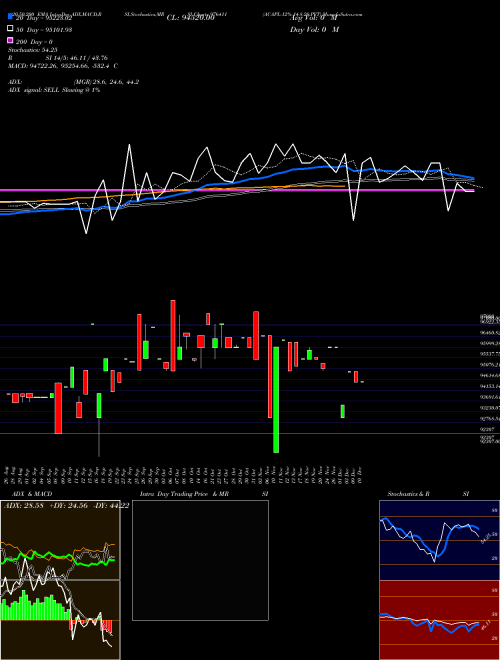
Task: Click the 'ADX: (MGR) 28.6, 24.6, 44.2' line
Action: pos(73,82)
